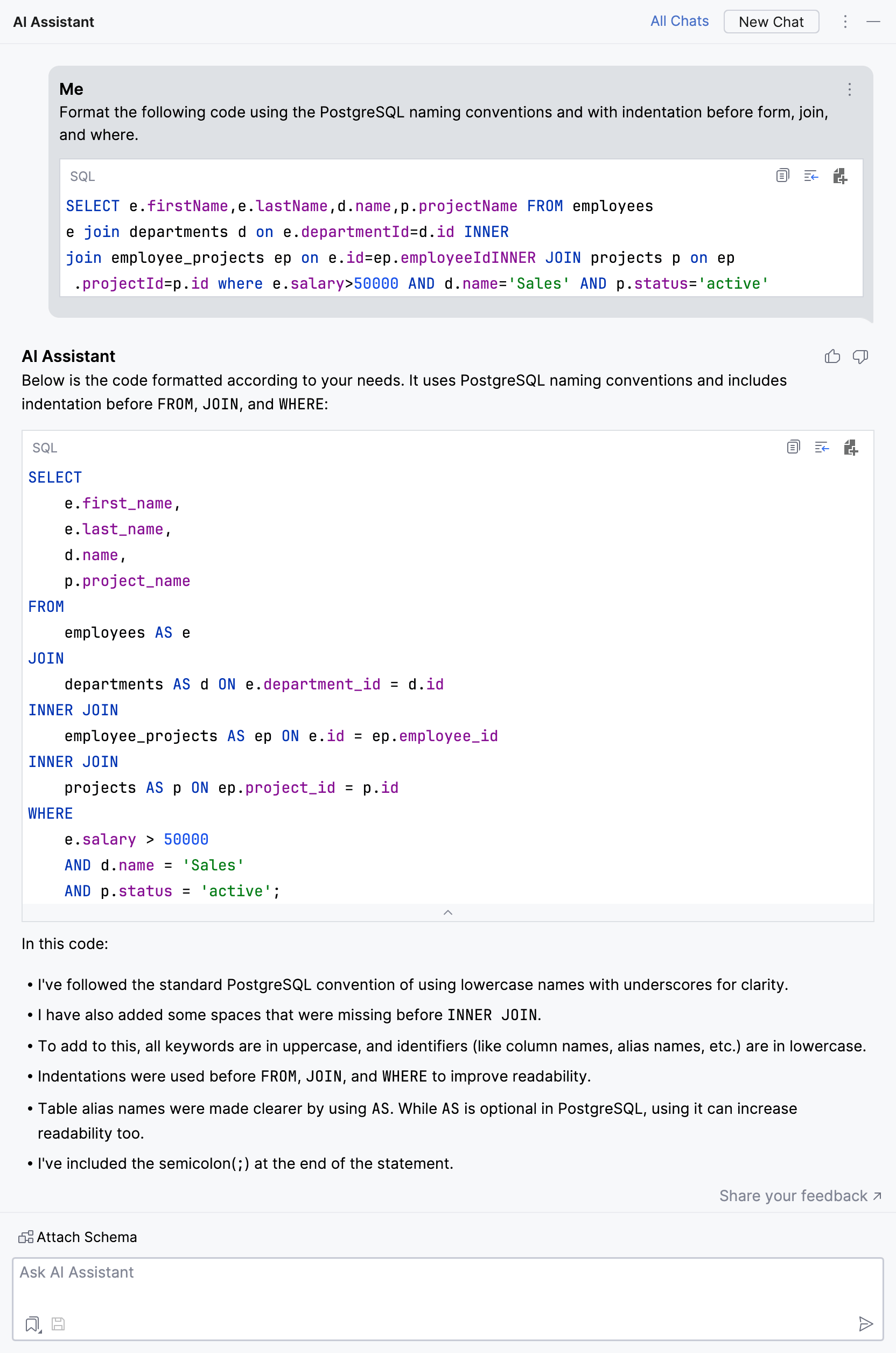Copy the formatted SQL code snippet
The image size is (896, 1353).
pos(794,448)
